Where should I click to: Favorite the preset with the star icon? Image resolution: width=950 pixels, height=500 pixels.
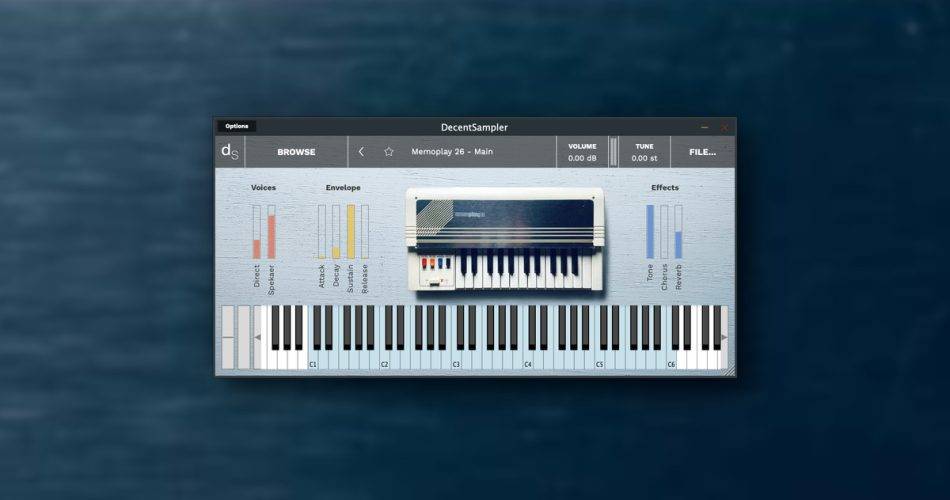[388, 152]
